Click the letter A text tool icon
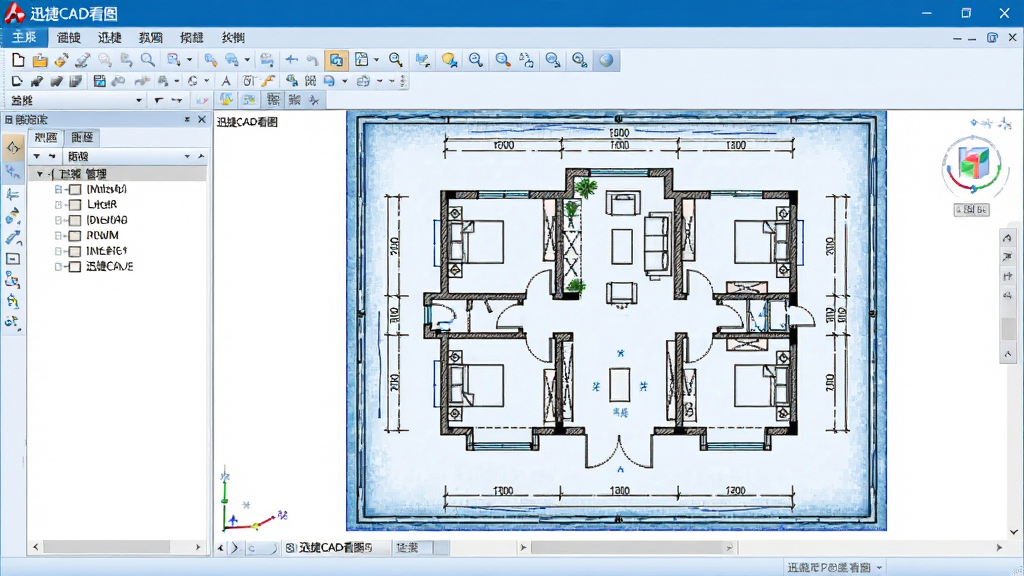 coord(226,81)
